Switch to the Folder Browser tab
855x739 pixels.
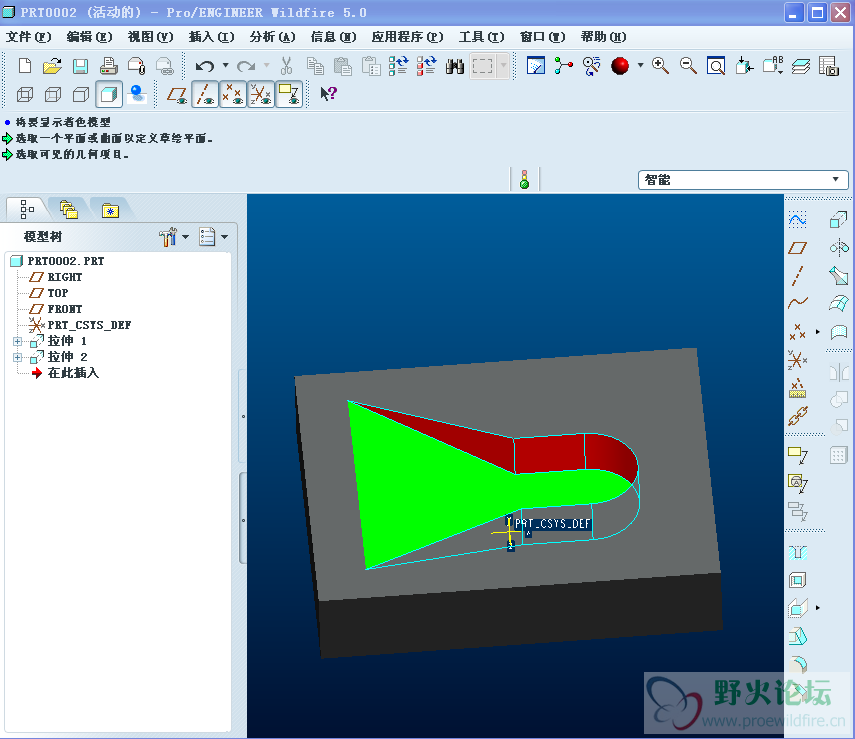(69, 209)
